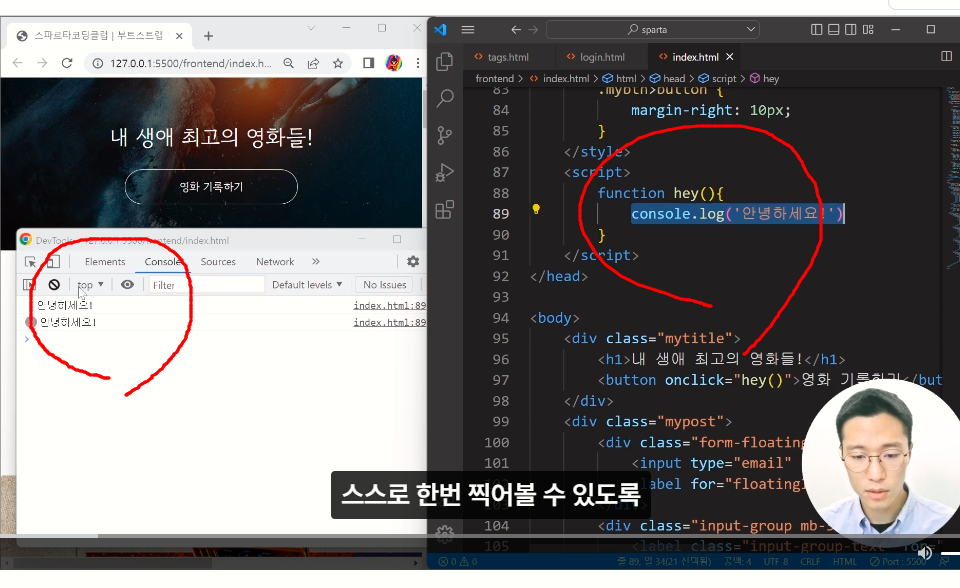960x588 pixels.
Task: Click the console Filter field
Action: pos(206,285)
